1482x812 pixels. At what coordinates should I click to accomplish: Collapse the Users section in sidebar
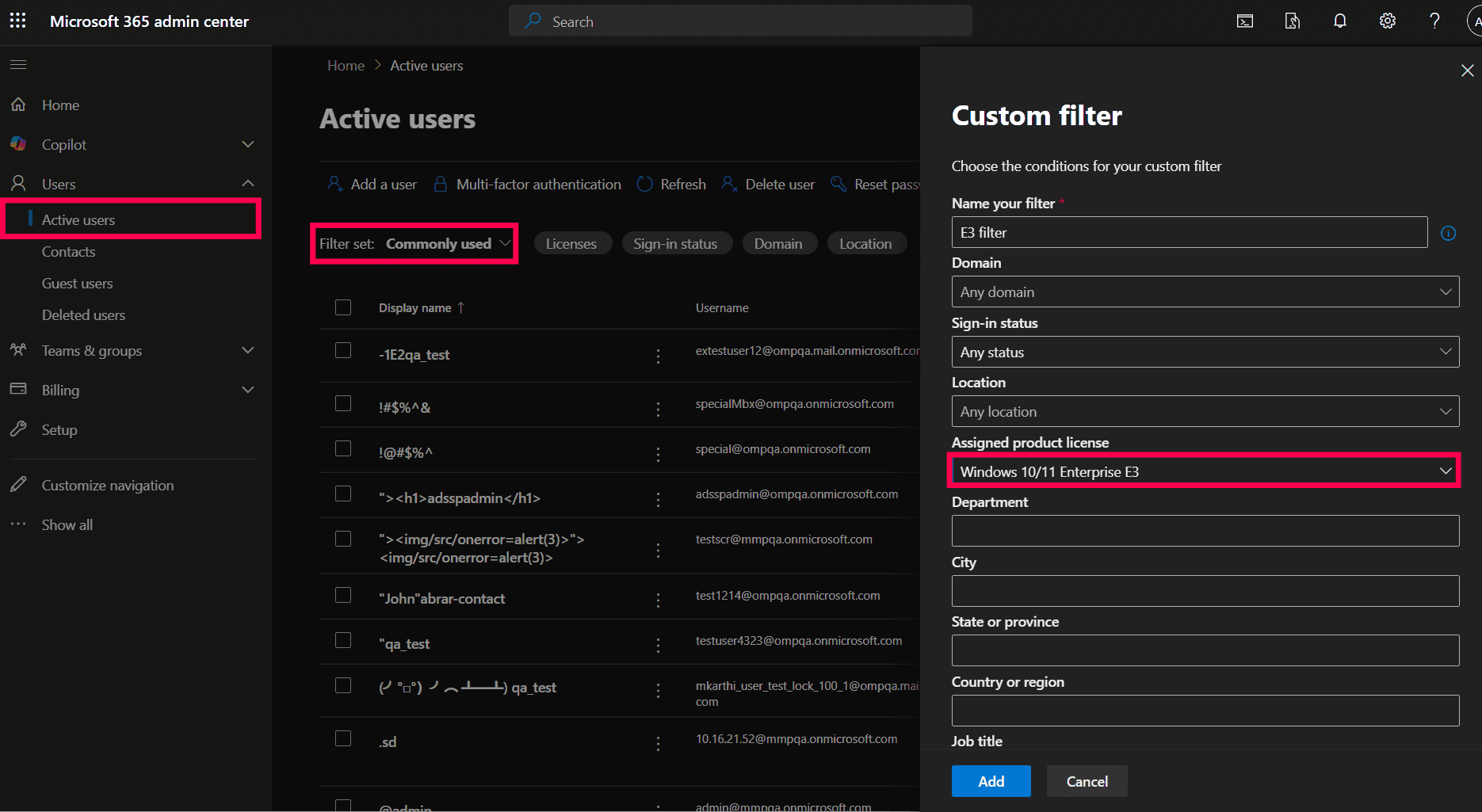[x=248, y=183]
